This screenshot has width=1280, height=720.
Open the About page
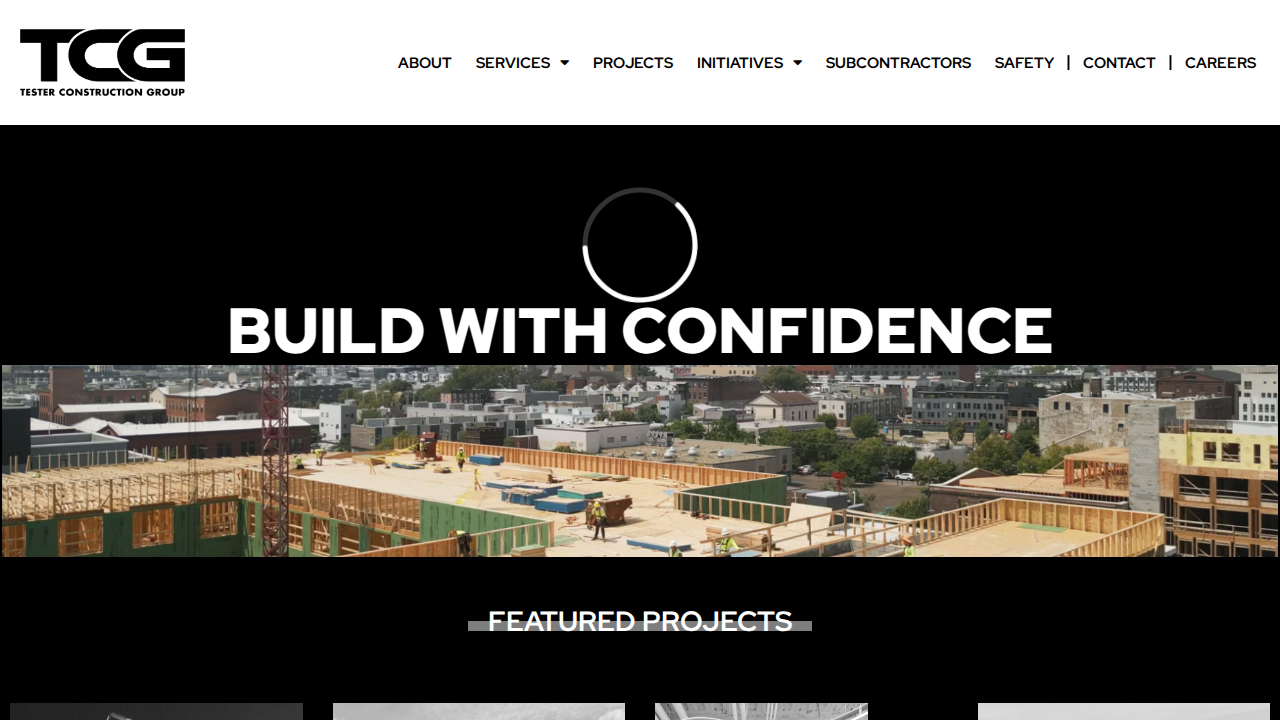point(425,63)
